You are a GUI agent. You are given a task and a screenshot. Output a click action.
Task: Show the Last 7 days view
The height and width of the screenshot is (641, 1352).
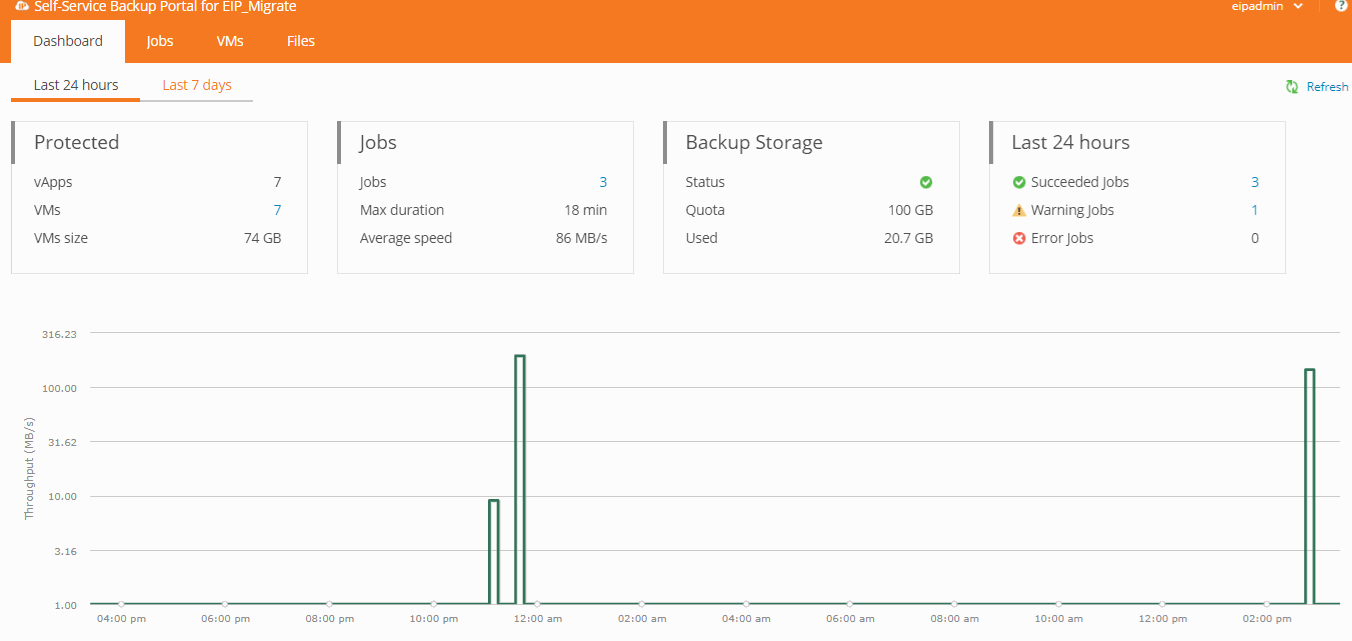pyautogui.click(x=197, y=85)
